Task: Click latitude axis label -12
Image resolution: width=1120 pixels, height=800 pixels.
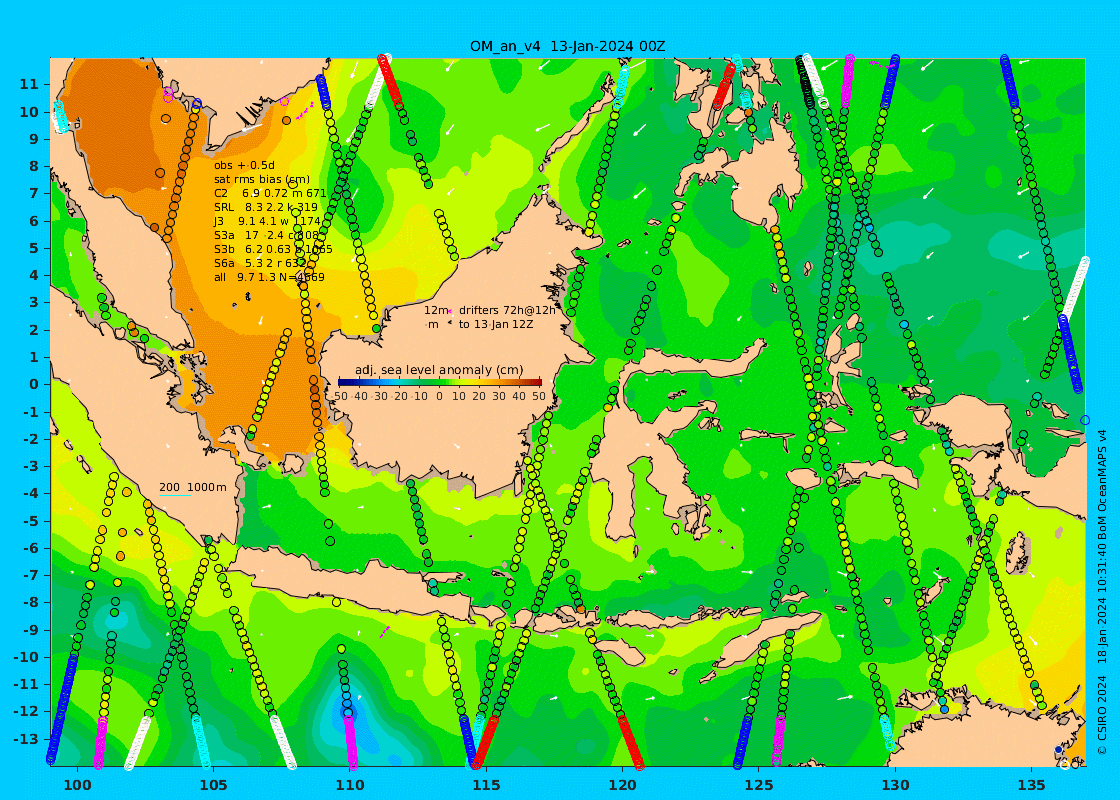Action: 26,711
